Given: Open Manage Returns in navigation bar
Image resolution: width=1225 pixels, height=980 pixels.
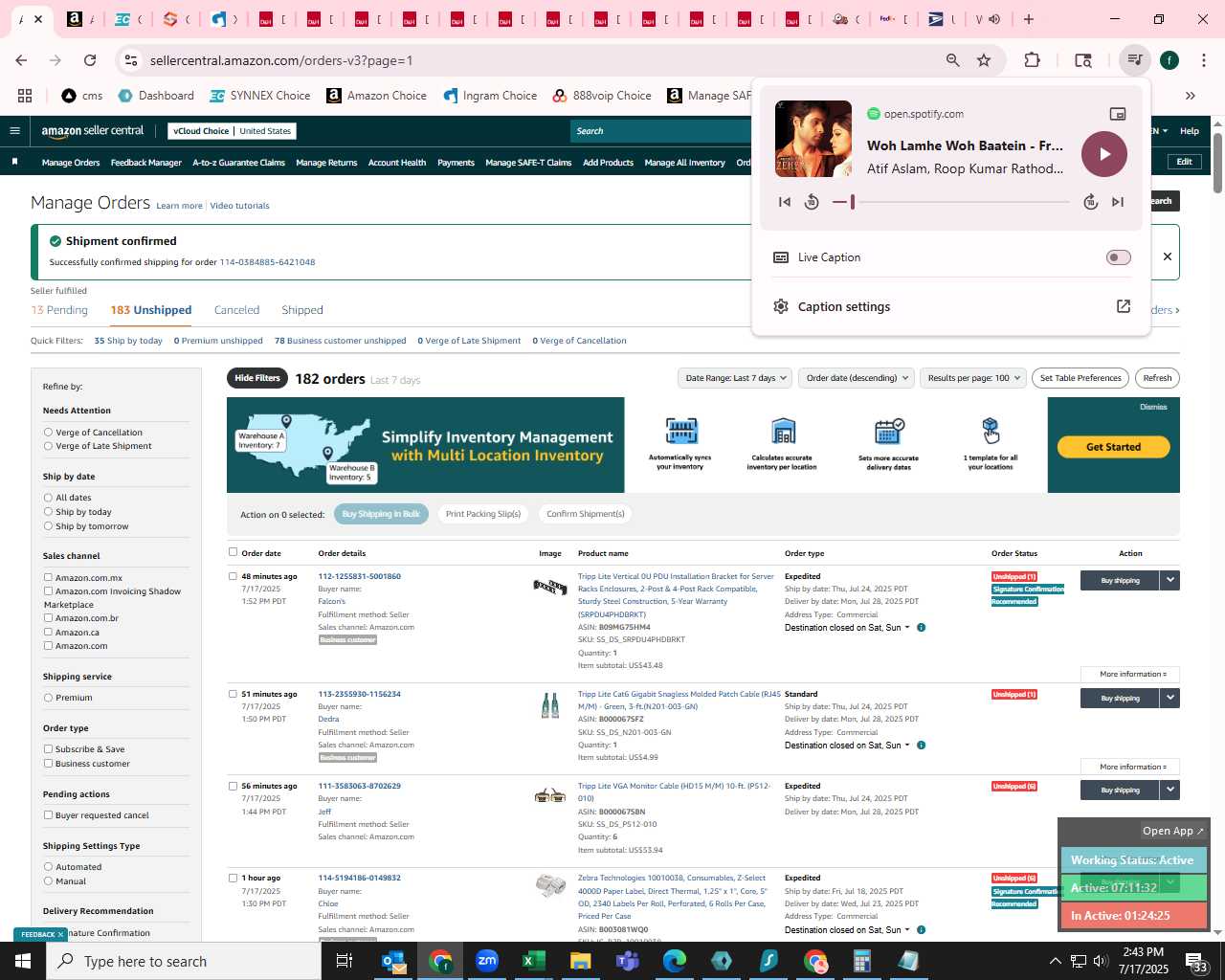Looking at the screenshot, I should 326,163.
